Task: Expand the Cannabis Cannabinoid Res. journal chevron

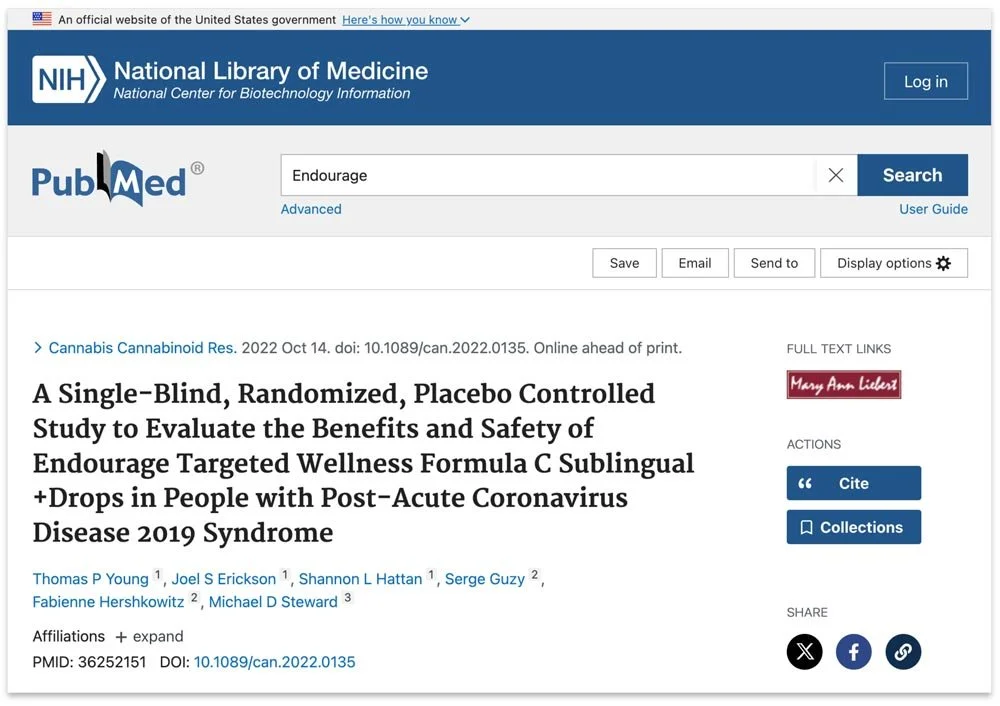Action: [38, 348]
